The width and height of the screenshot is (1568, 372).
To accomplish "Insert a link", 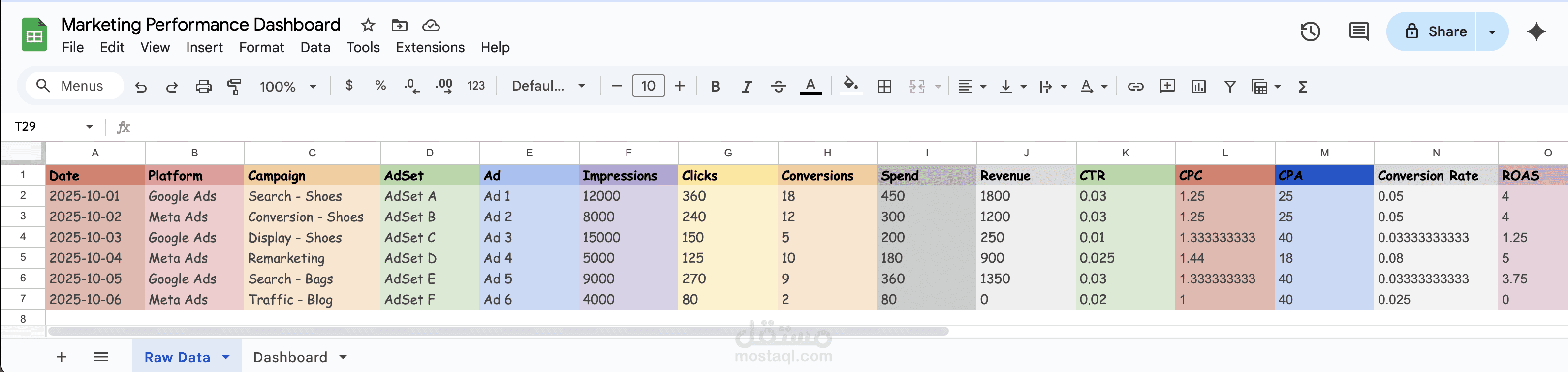I will (1135, 87).
